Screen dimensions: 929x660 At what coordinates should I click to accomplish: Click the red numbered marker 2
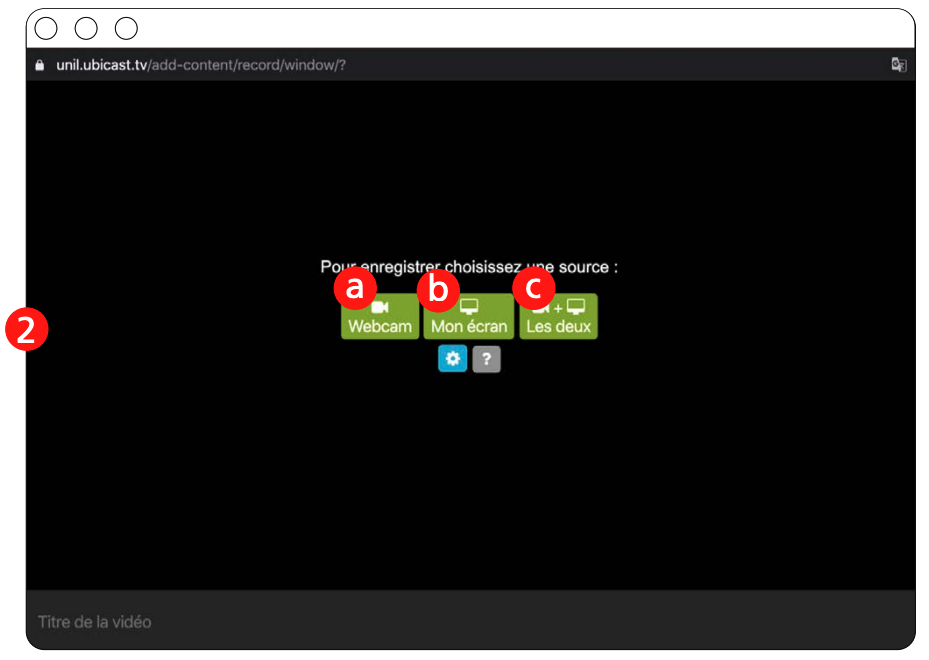coord(26,330)
